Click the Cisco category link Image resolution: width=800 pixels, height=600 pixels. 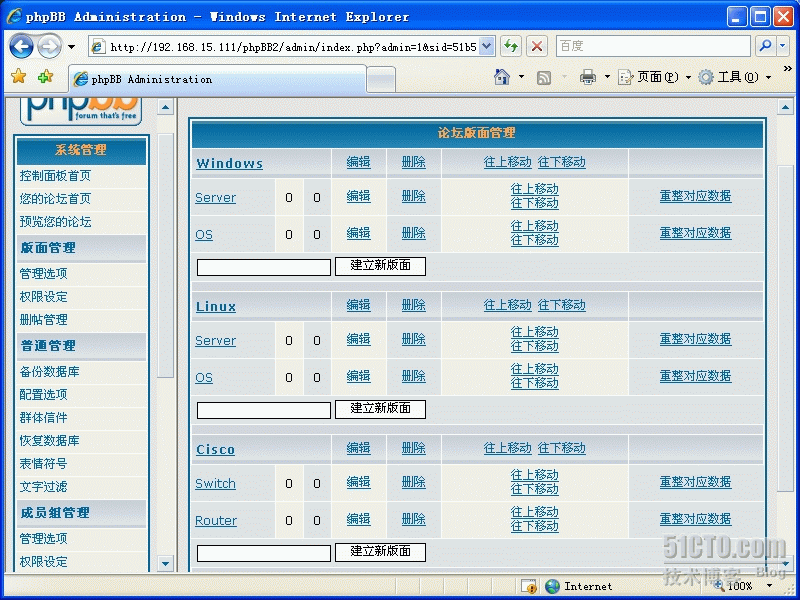click(215, 449)
